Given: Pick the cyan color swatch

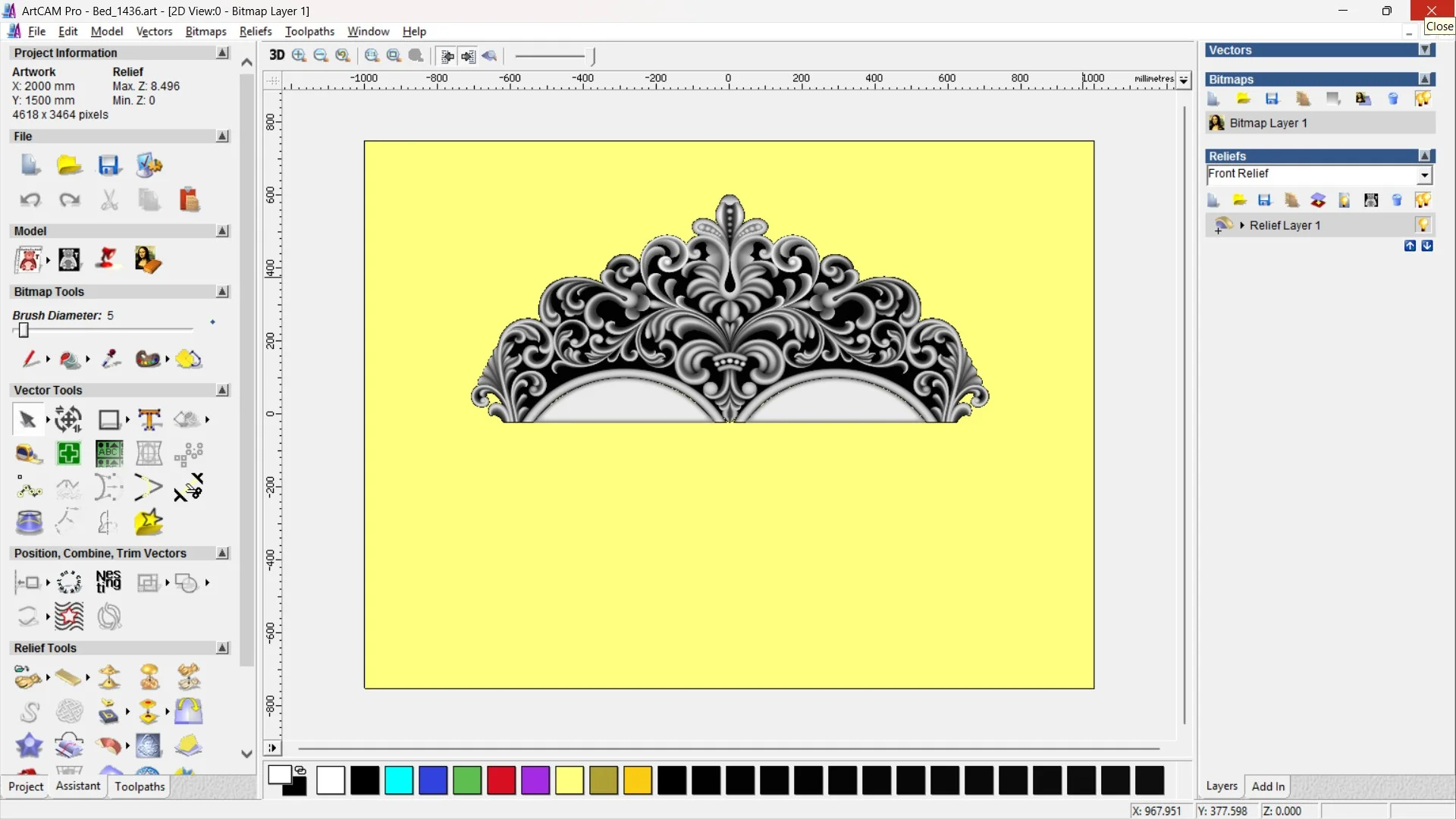Looking at the screenshot, I should point(399,780).
